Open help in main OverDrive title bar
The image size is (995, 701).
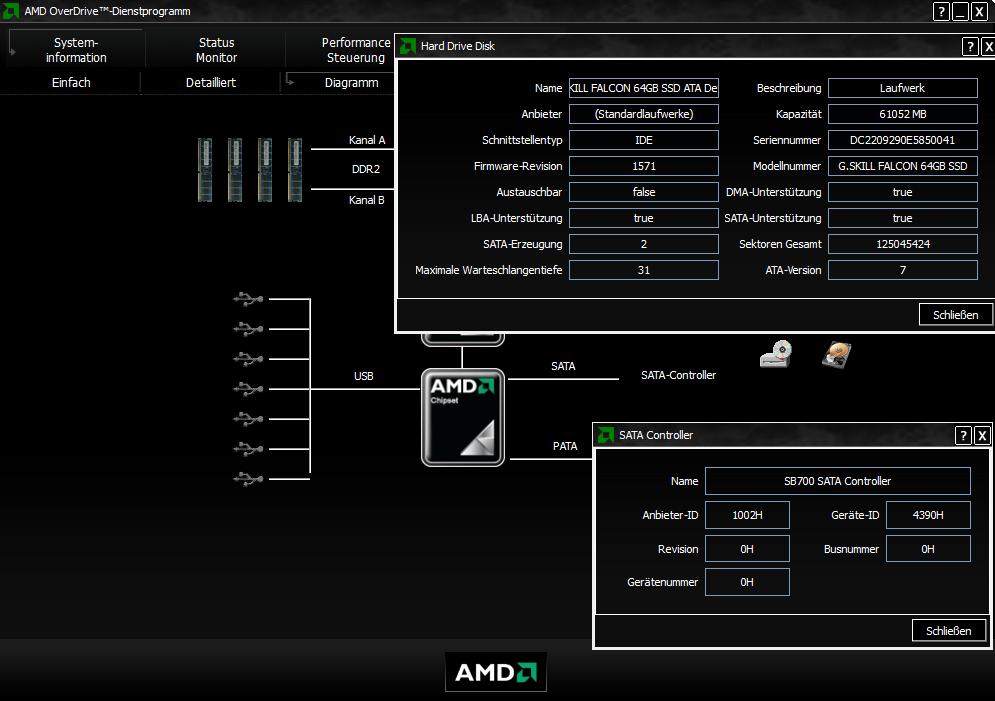point(941,11)
